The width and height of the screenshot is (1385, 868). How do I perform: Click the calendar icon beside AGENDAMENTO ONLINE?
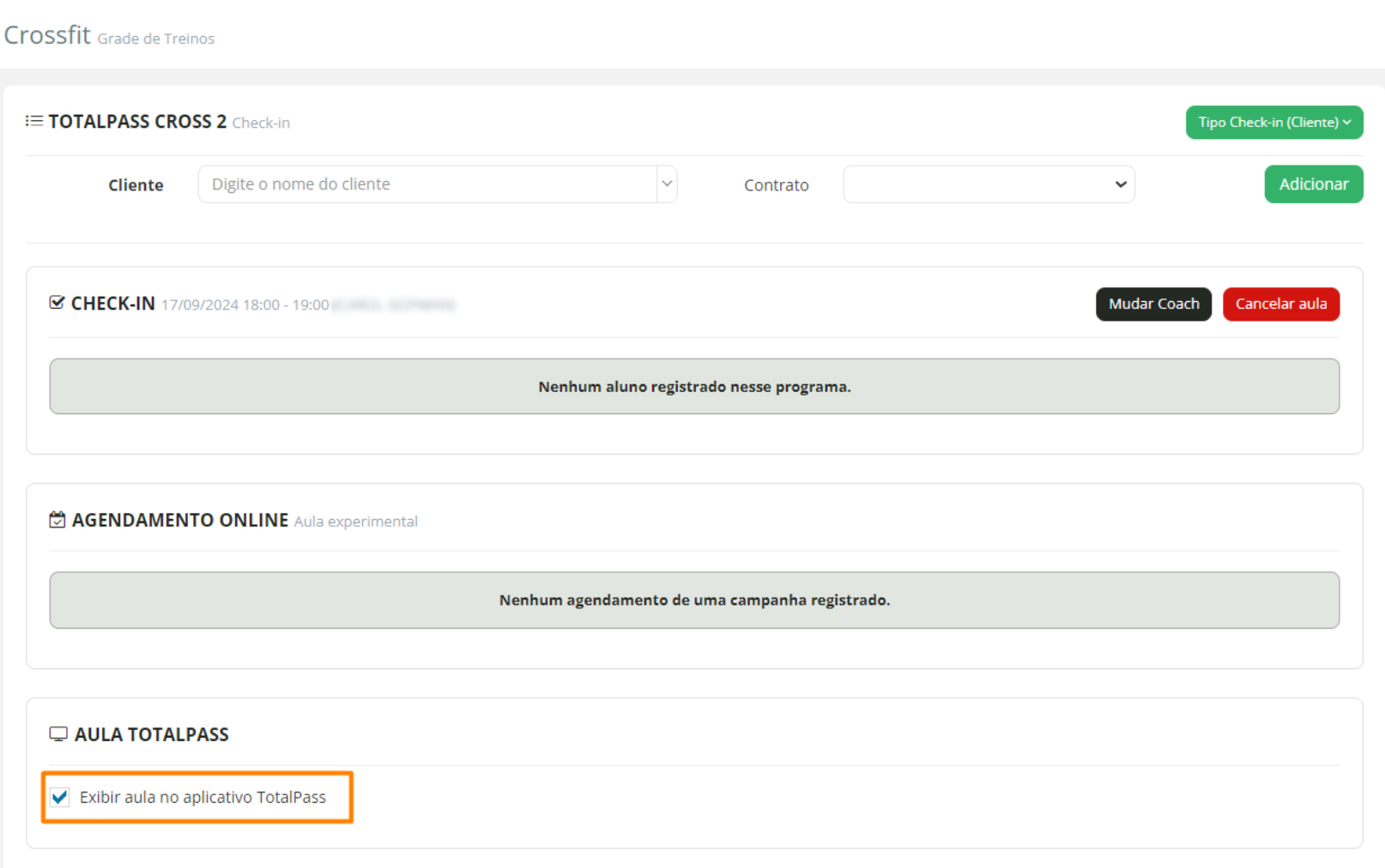[x=57, y=520]
